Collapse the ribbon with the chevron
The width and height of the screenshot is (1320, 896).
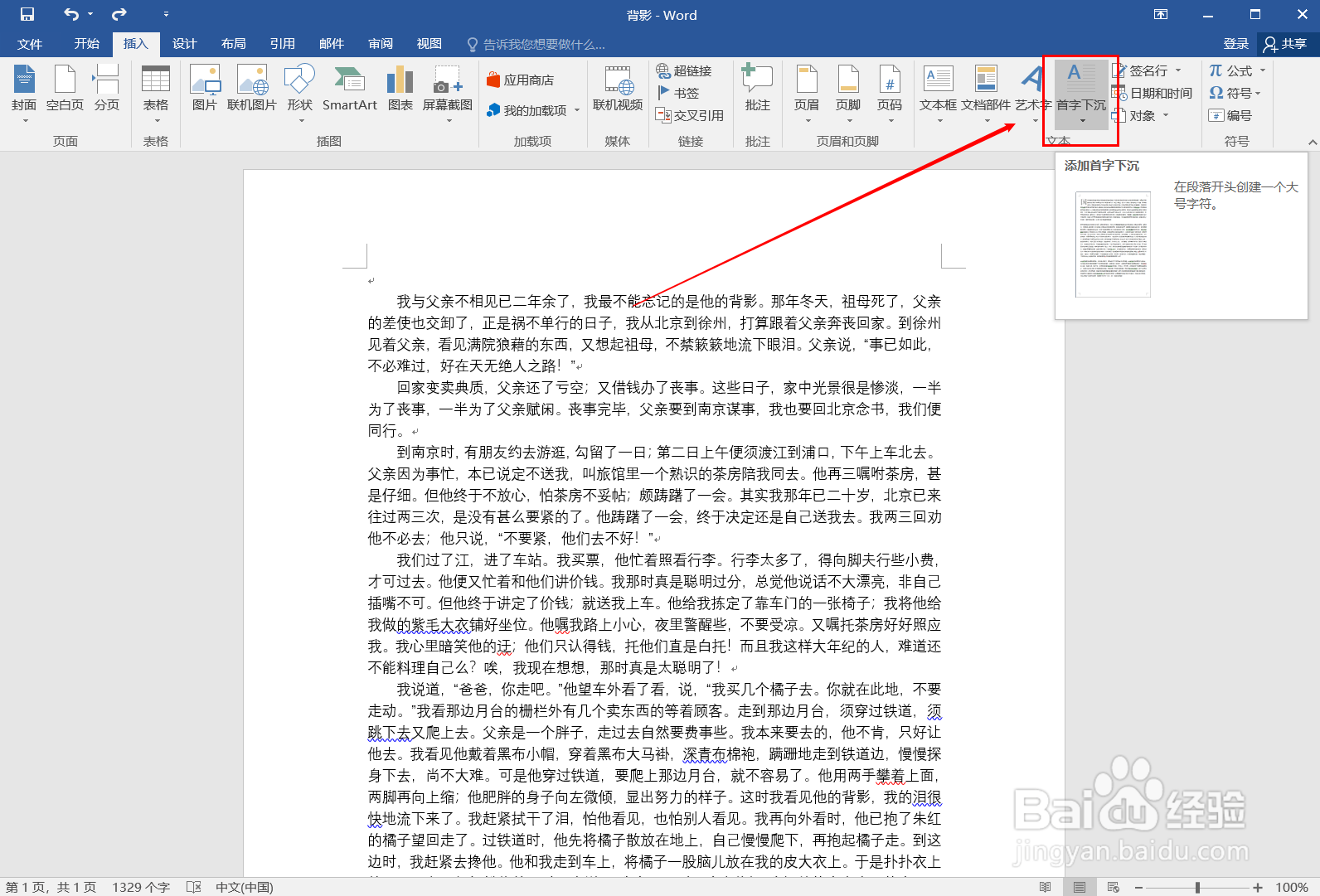click(1312, 142)
